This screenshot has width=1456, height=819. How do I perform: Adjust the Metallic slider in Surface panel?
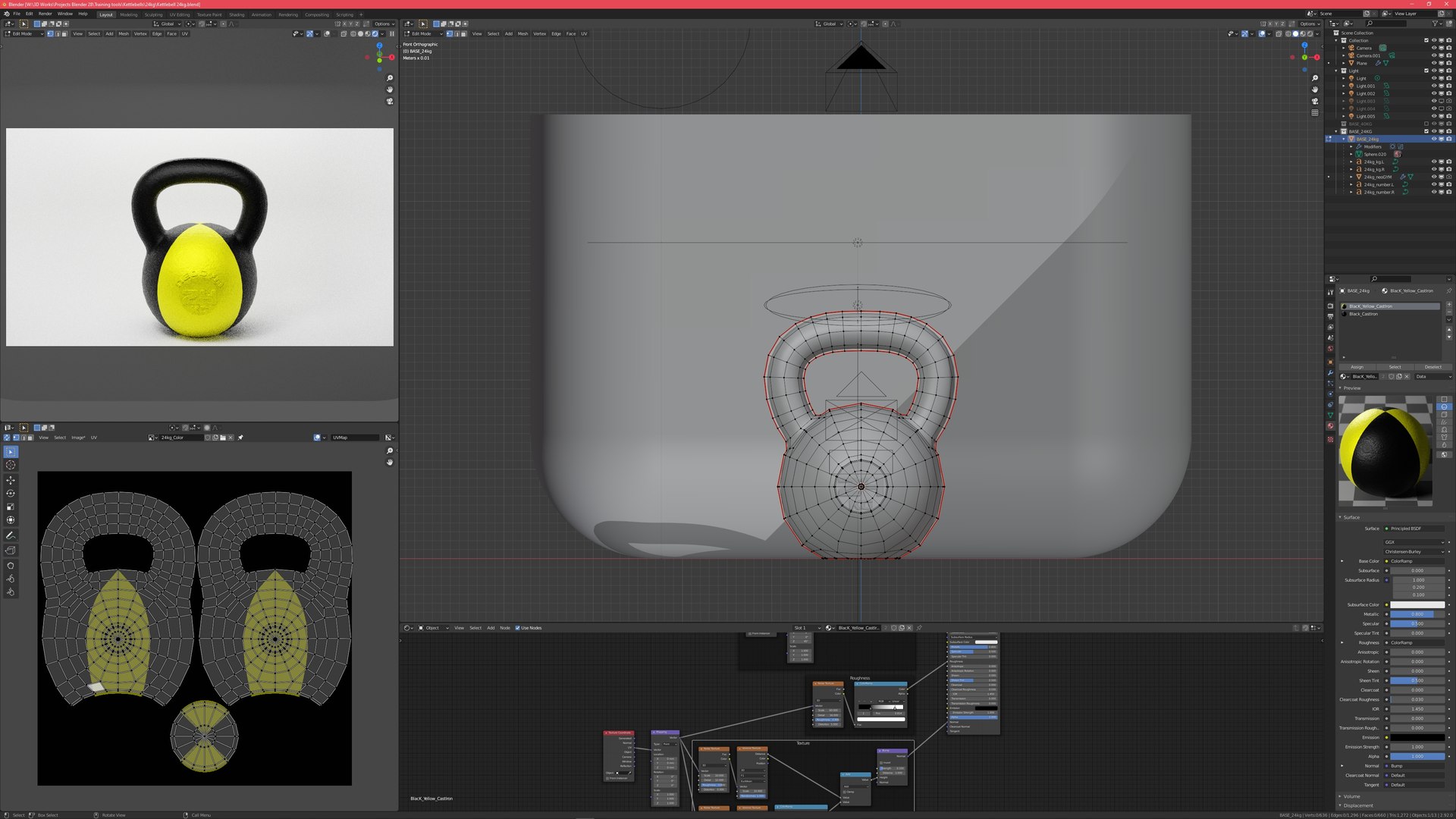point(1417,614)
